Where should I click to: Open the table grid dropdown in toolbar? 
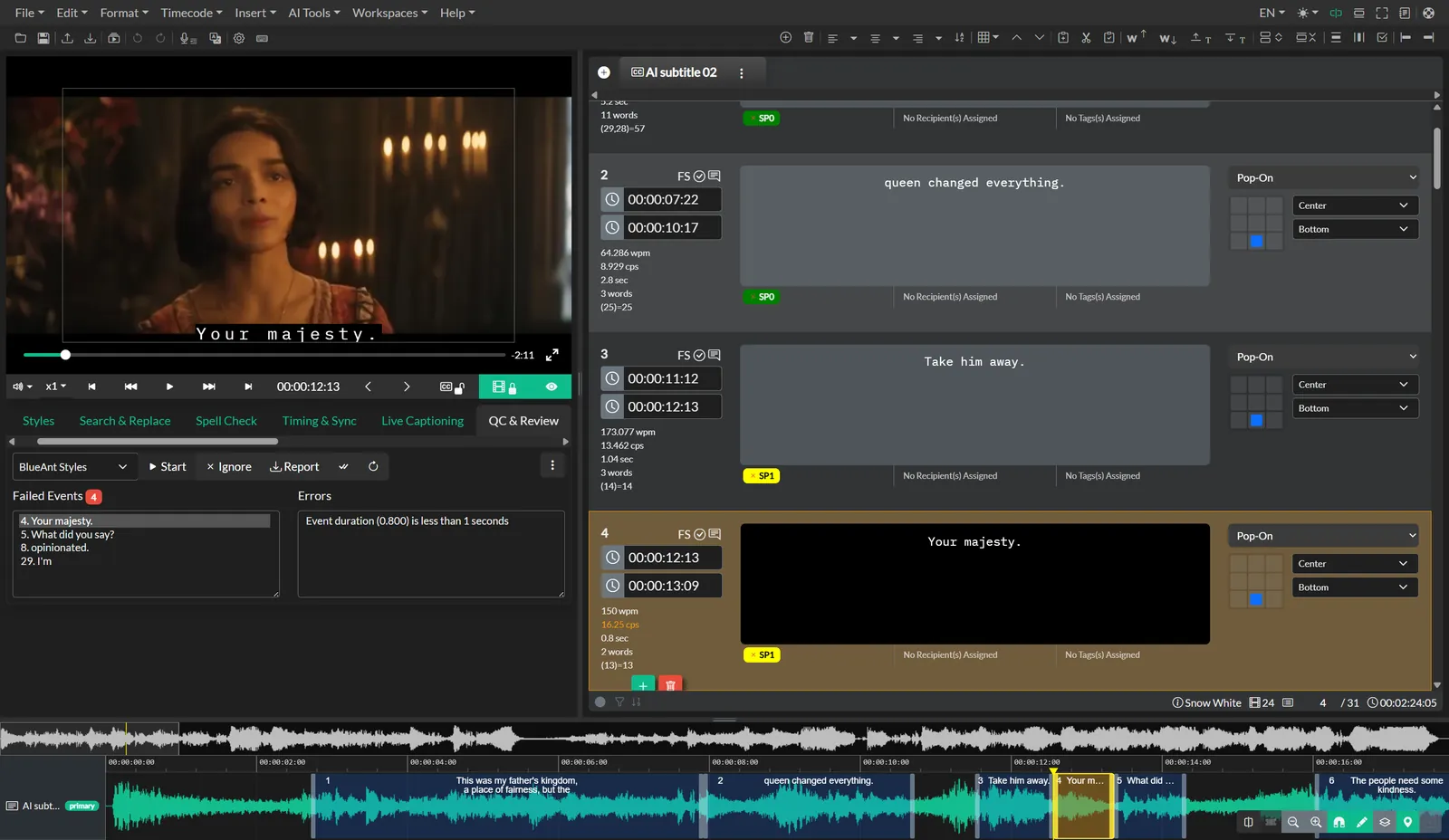(988, 37)
